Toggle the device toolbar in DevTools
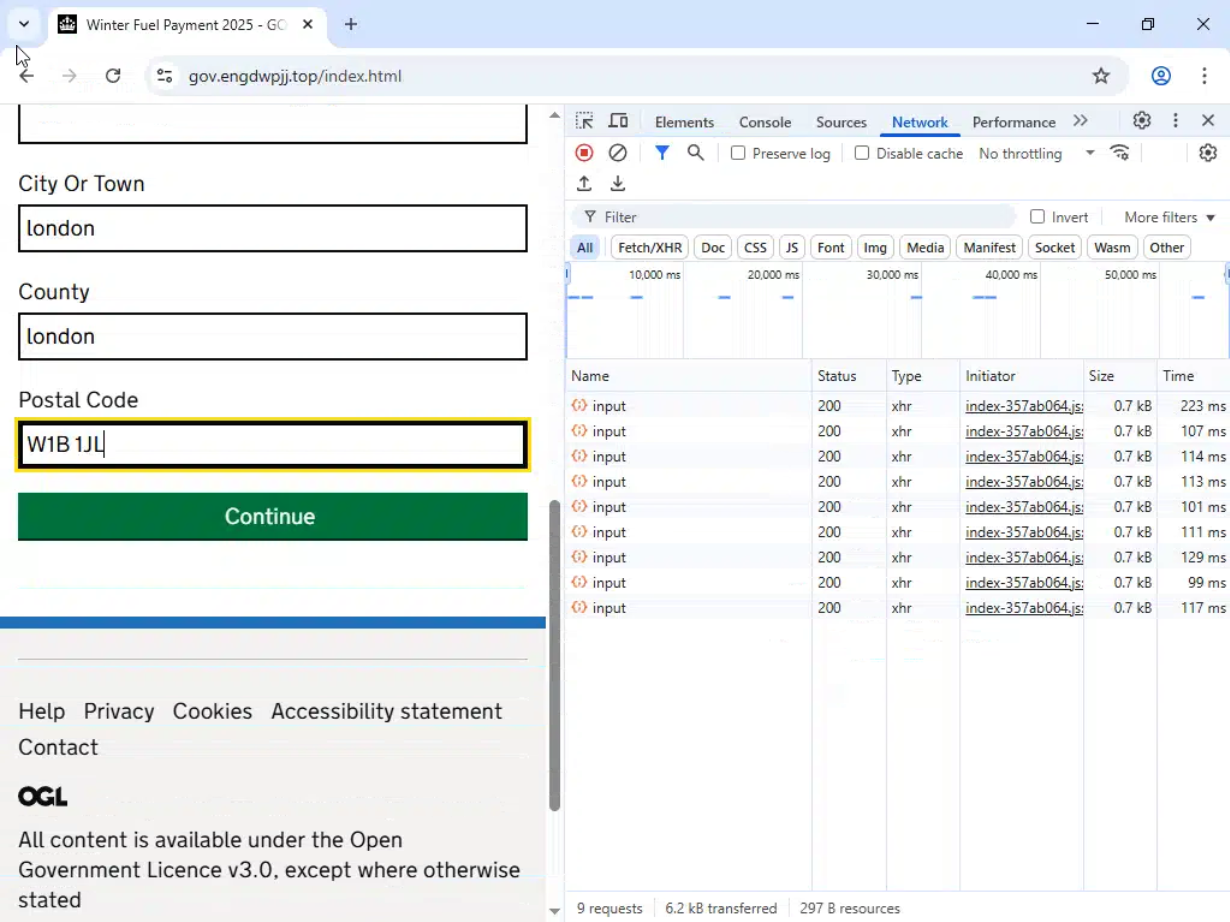Viewport: 1230px width, 922px height. (x=618, y=121)
